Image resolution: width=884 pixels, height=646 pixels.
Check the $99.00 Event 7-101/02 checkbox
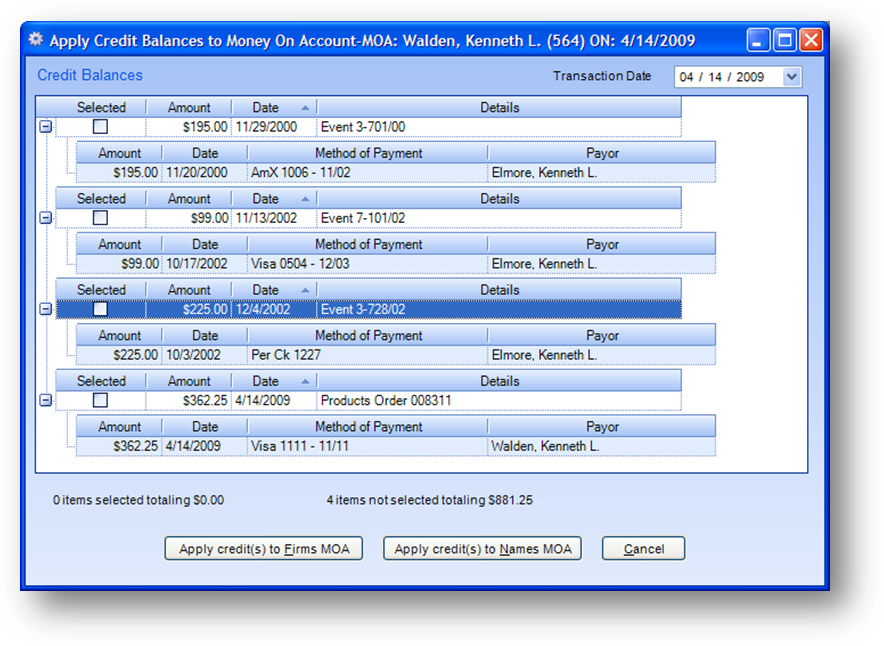coord(100,218)
